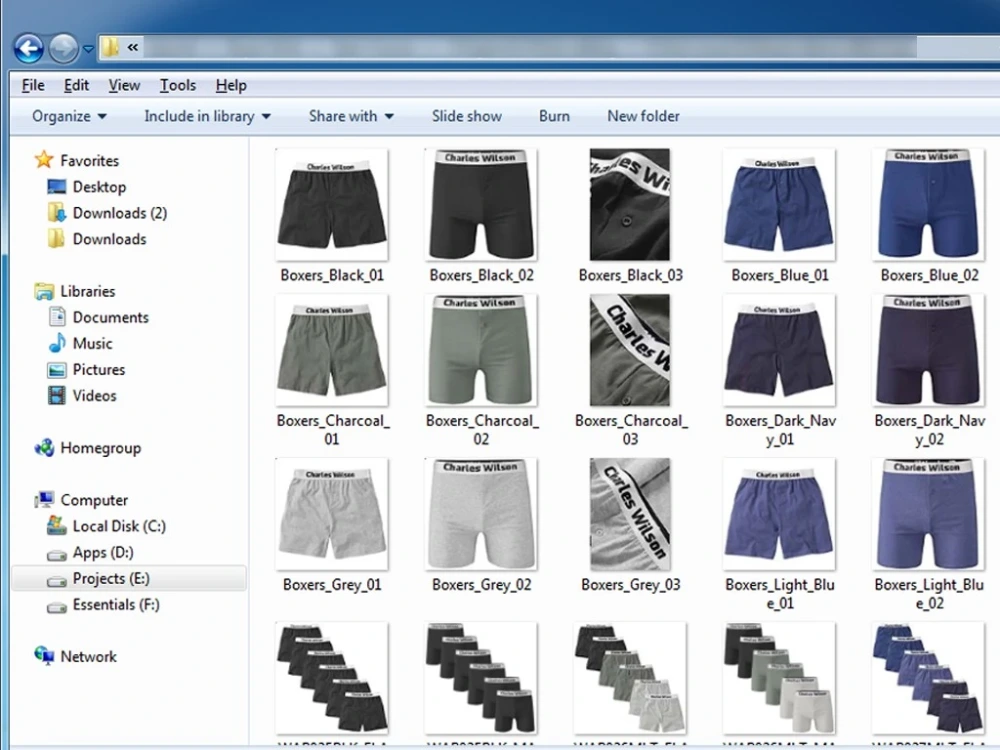The image size is (1000, 750).
Task: Click the Network icon
Action: pos(44,656)
